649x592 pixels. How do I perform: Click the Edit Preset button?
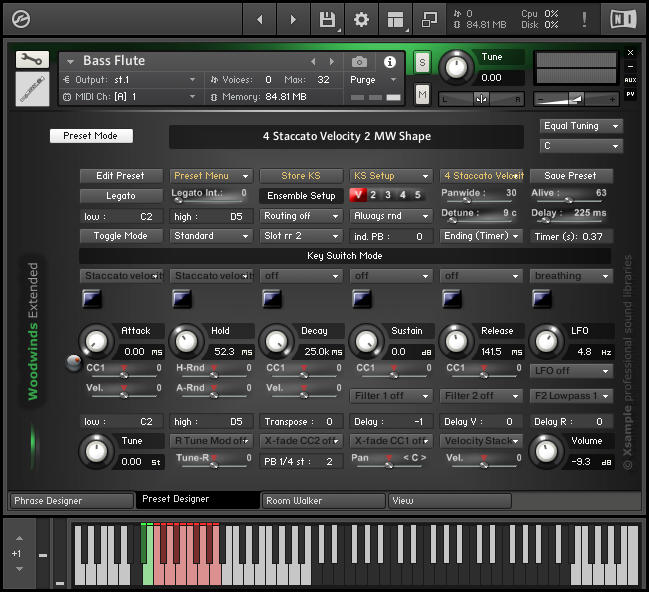click(x=121, y=176)
